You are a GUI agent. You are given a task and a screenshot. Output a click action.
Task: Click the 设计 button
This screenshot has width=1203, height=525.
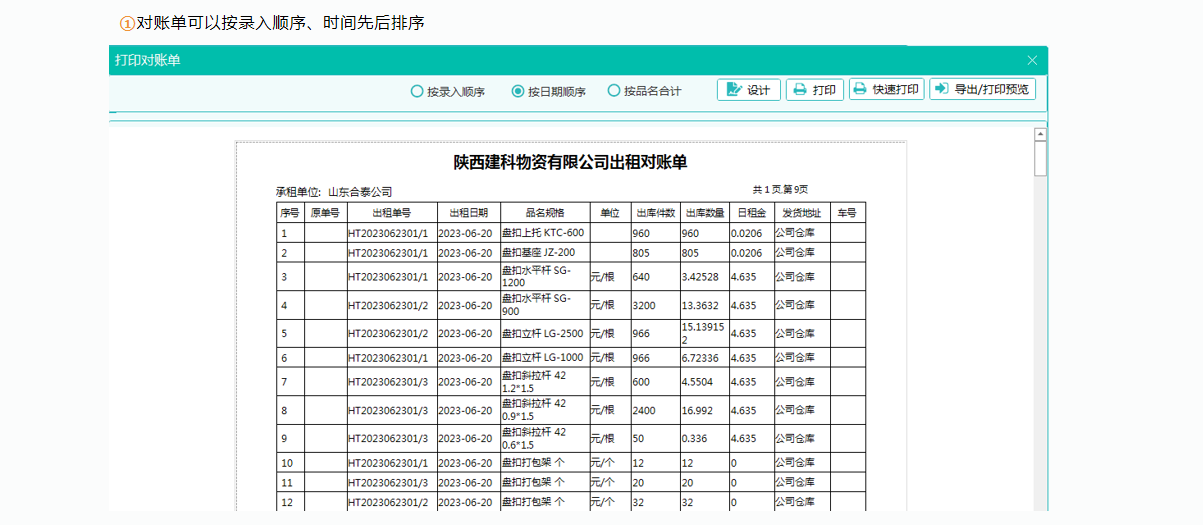(x=749, y=90)
